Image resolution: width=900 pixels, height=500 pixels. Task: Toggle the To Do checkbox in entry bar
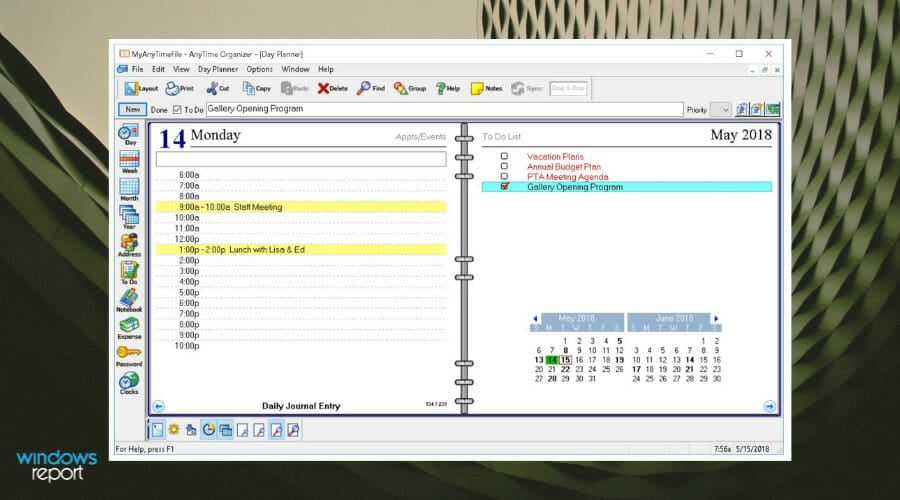[177, 109]
